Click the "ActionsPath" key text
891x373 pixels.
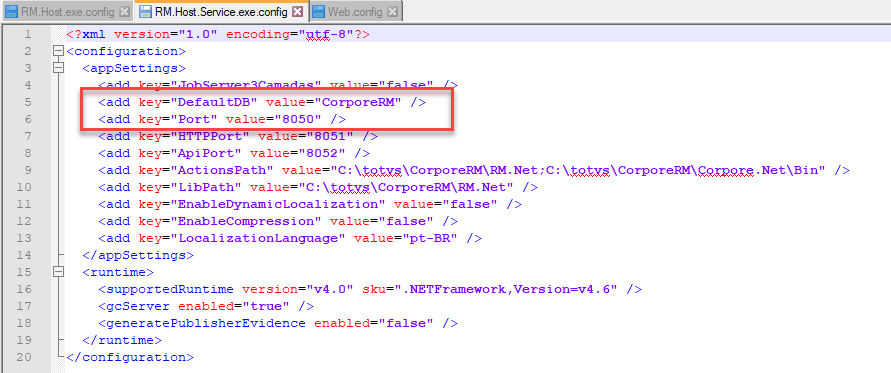pyautogui.click(x=223, y=171)
